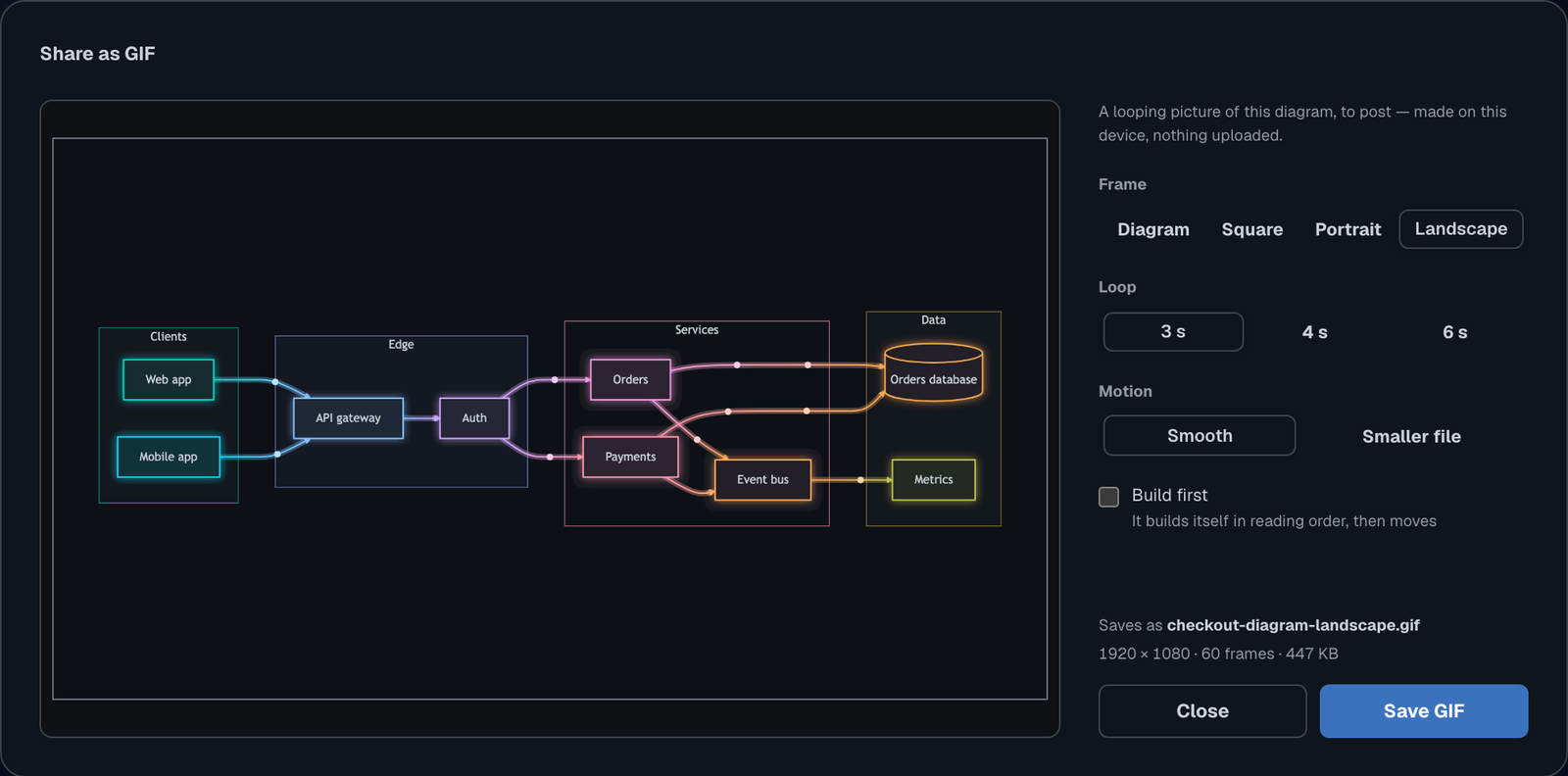
Task: Choose the Square frame option
Action: [1251, 229]
